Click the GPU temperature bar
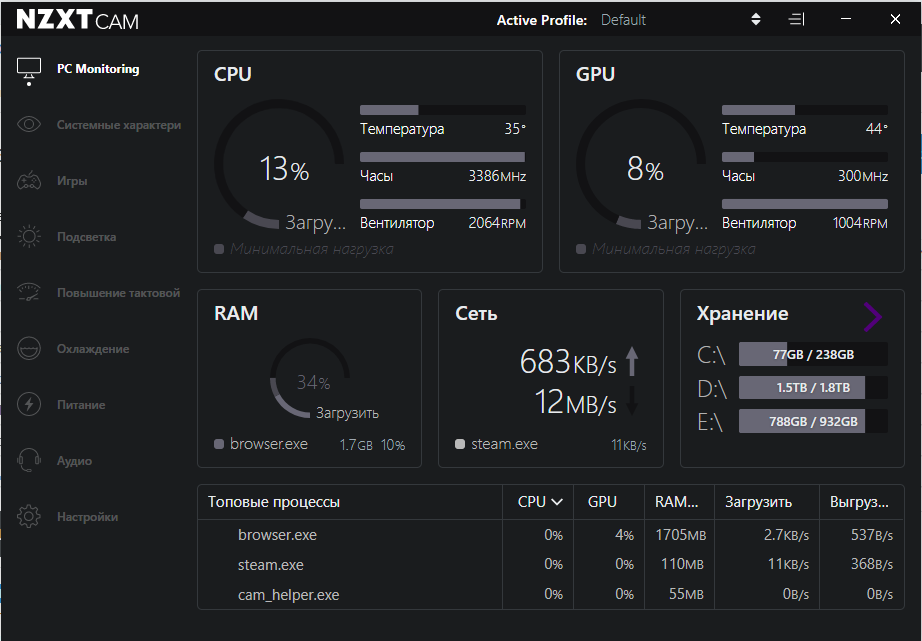Screen dimensions: 922x641 click(804, 110)
